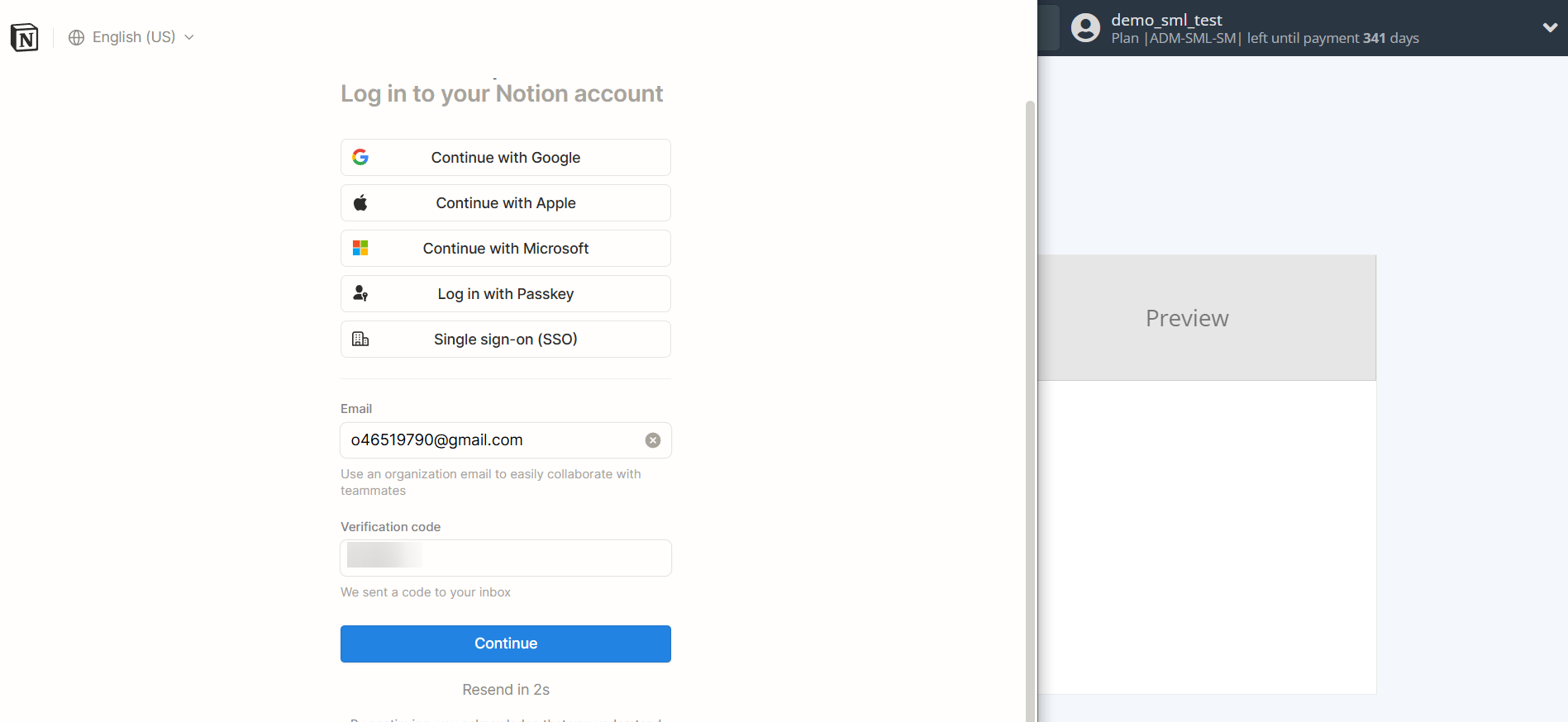Viewport: 1568px width, 722px height.
Task: Select Log in with Passkey option
Action: 505,293
